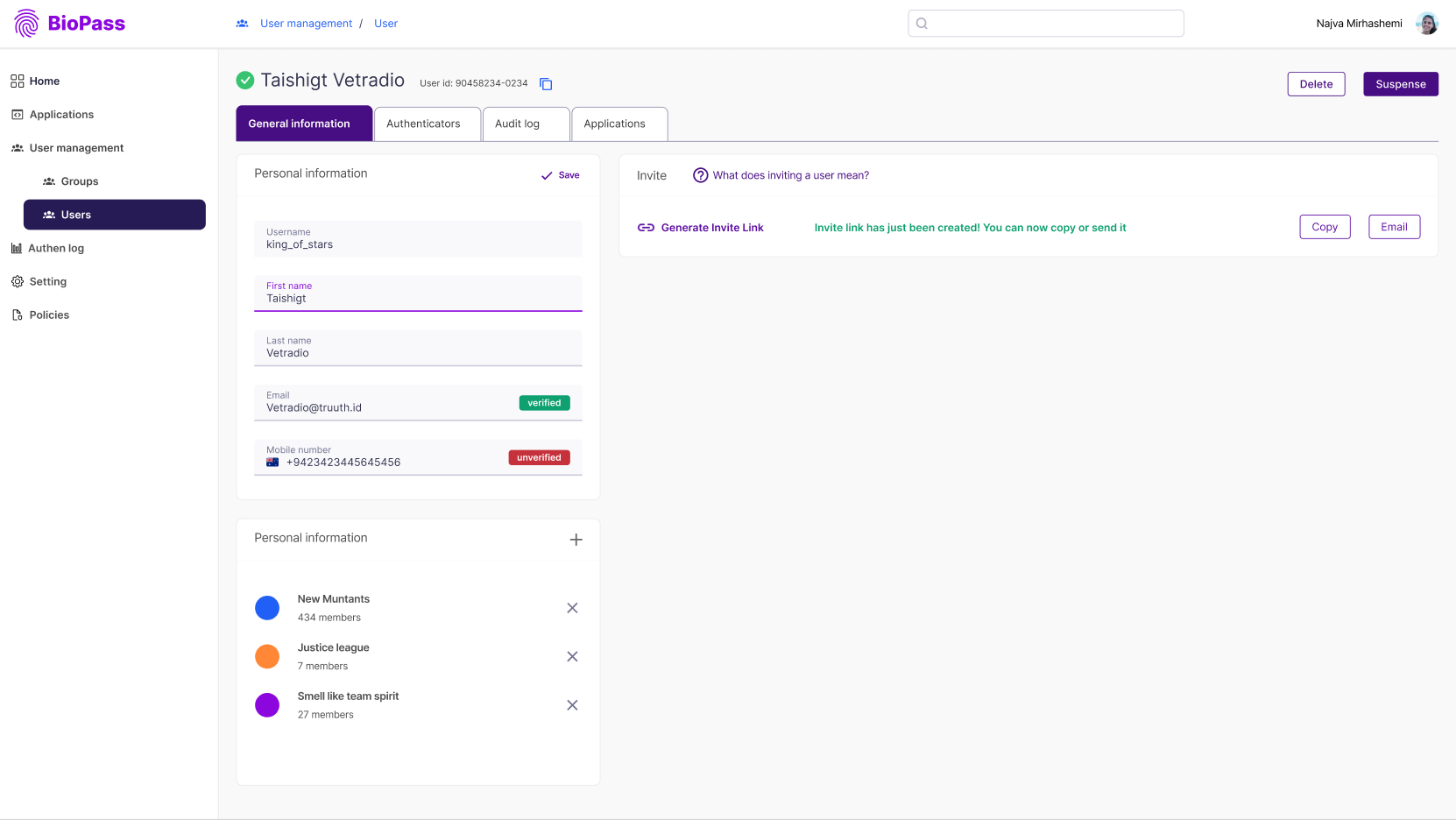The image size is (1456, 820).
Task: Click the BioPass fingerprint logo
Action: [26, 24]
